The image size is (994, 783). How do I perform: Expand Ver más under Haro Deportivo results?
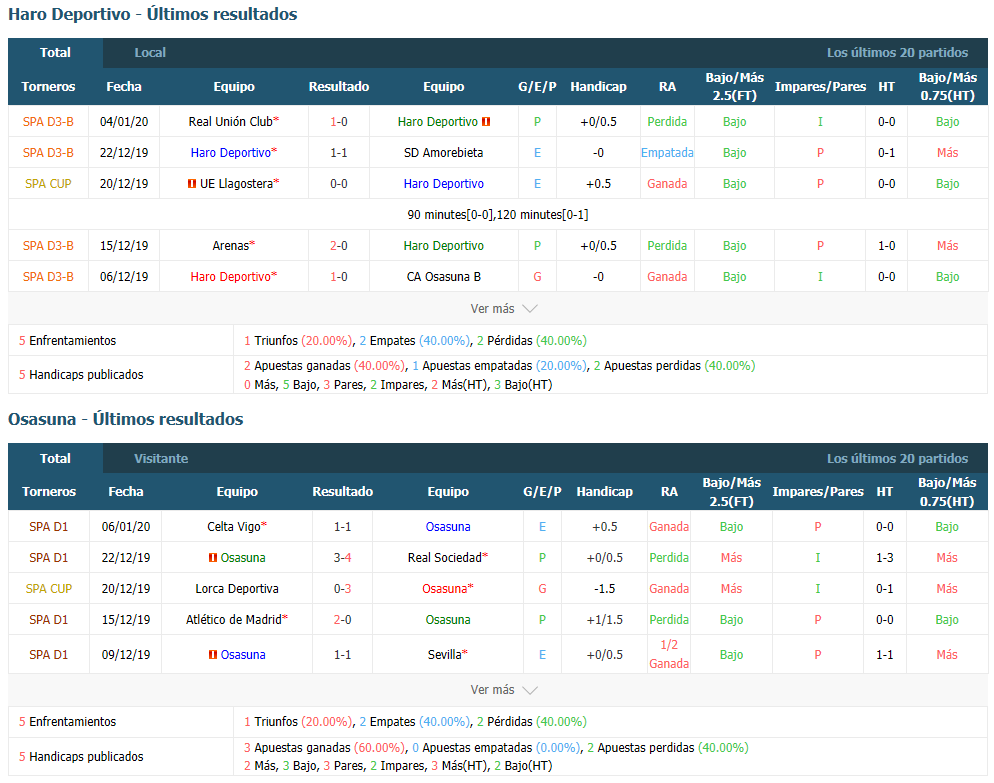503,309
